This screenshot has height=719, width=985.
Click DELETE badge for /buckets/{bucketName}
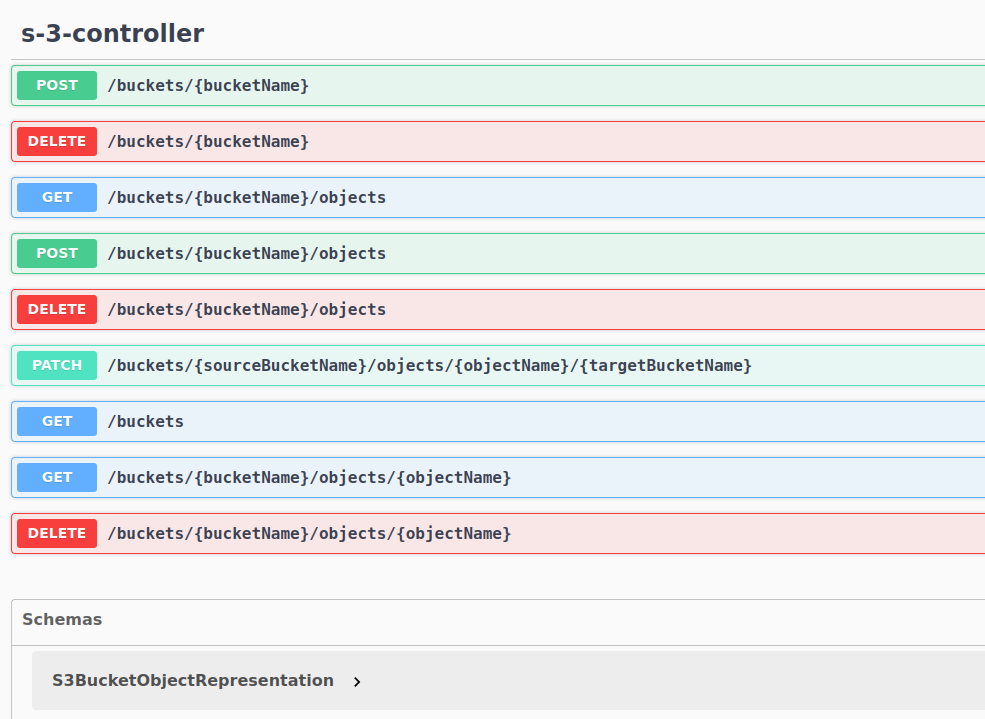[x=57, y=141]
